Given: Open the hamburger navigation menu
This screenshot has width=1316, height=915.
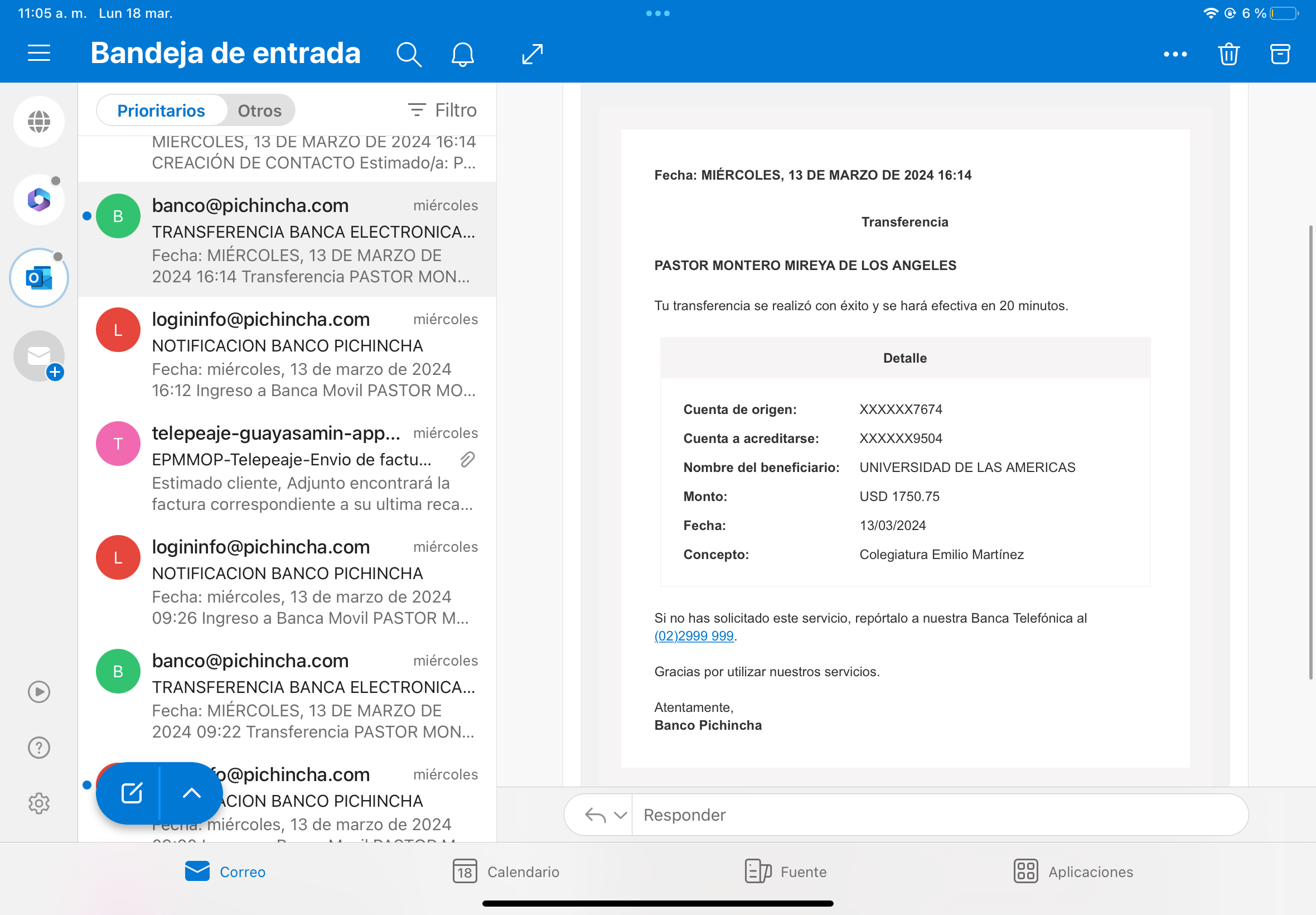Looking at the screenshot, I should pos(39,54).
